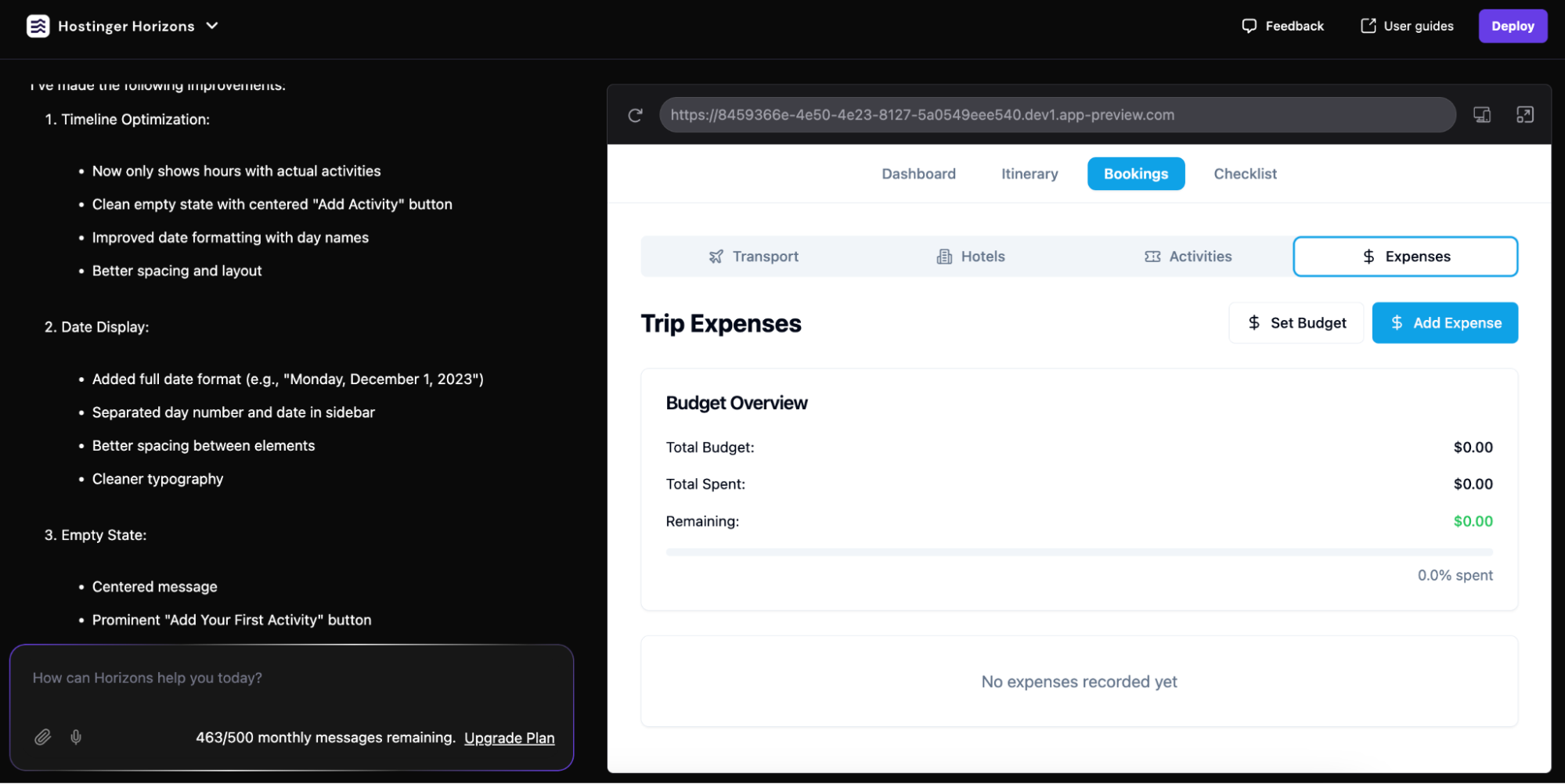
Task: Click Set Budget
Action: [x=1296, y=322]
